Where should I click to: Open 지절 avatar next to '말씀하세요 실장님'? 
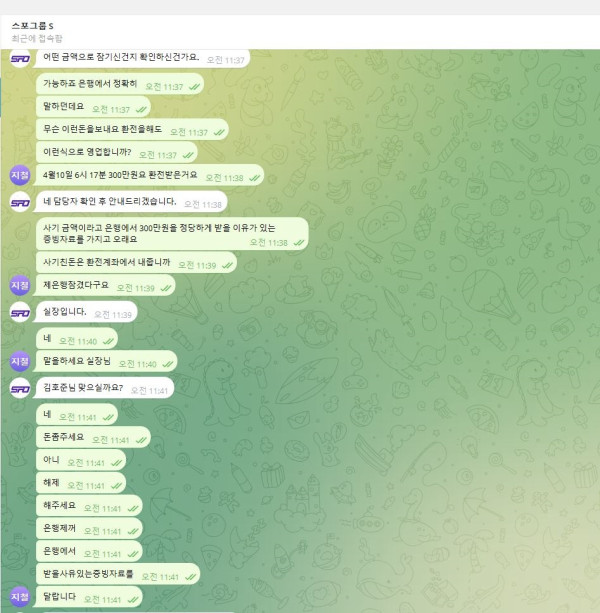click(20, 362)
